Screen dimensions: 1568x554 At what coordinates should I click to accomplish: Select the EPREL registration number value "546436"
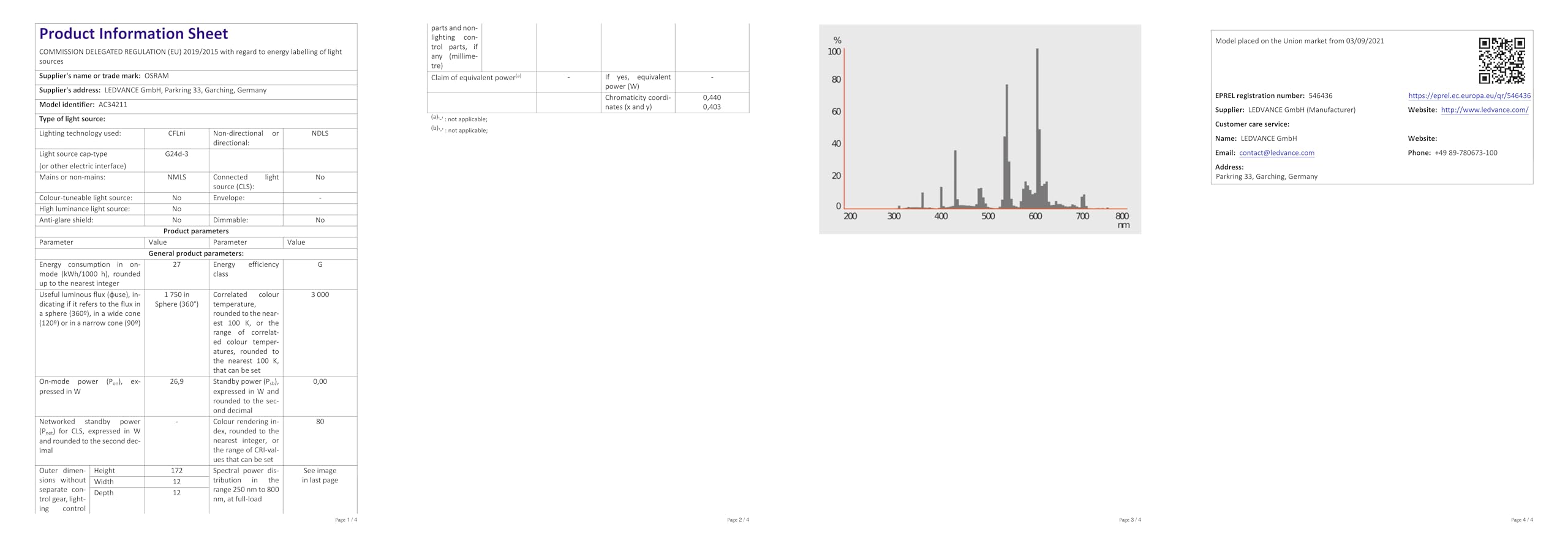[1321, 96]
